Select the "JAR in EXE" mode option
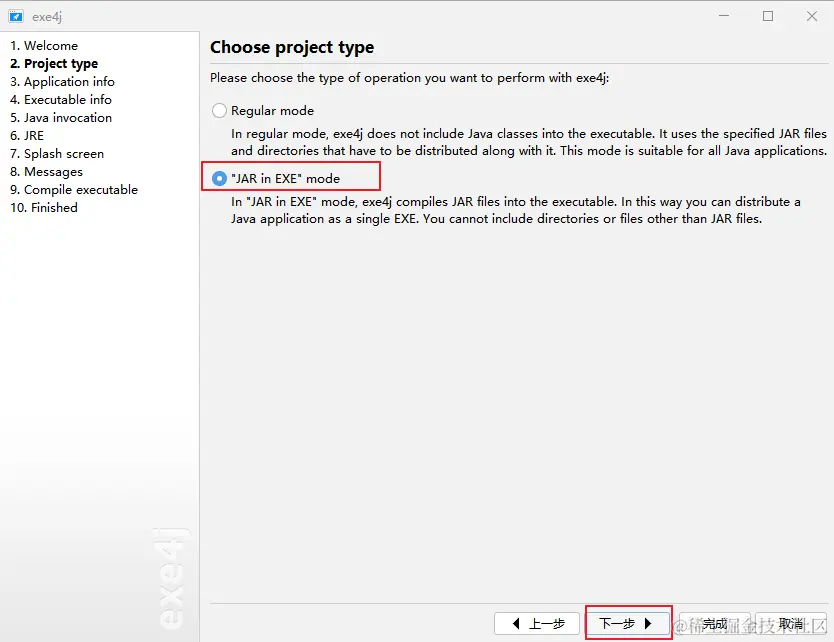Viewport: 834px width, 642px height. click(219, 179)
